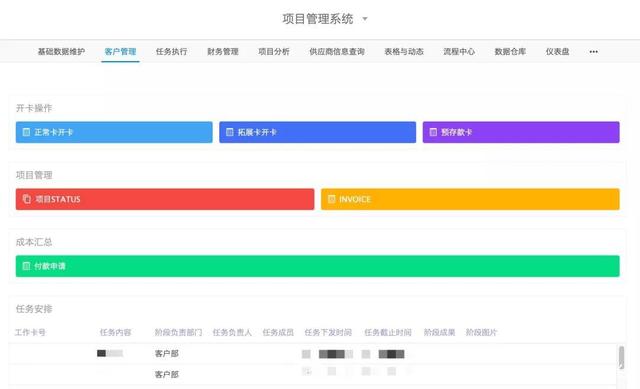Click the copy icon on 项目STATUS
Image resolution: width=640 pixels, height=389 pixels.
coord(27,199)
